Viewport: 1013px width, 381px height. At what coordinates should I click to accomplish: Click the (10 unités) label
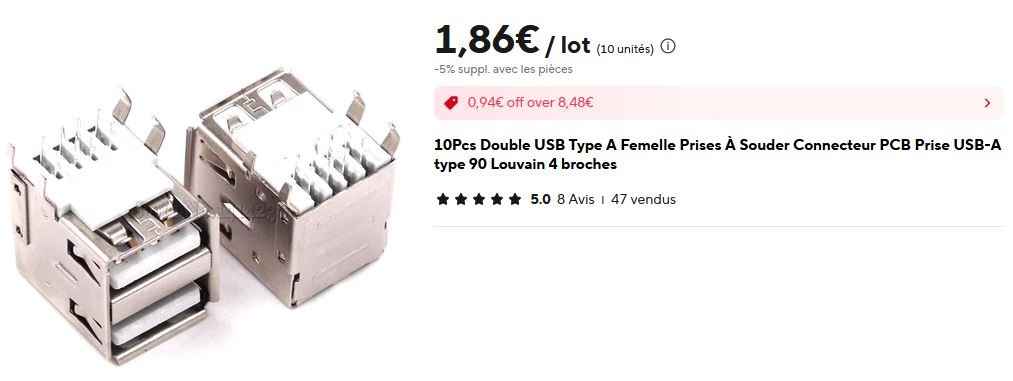[625, 49]
